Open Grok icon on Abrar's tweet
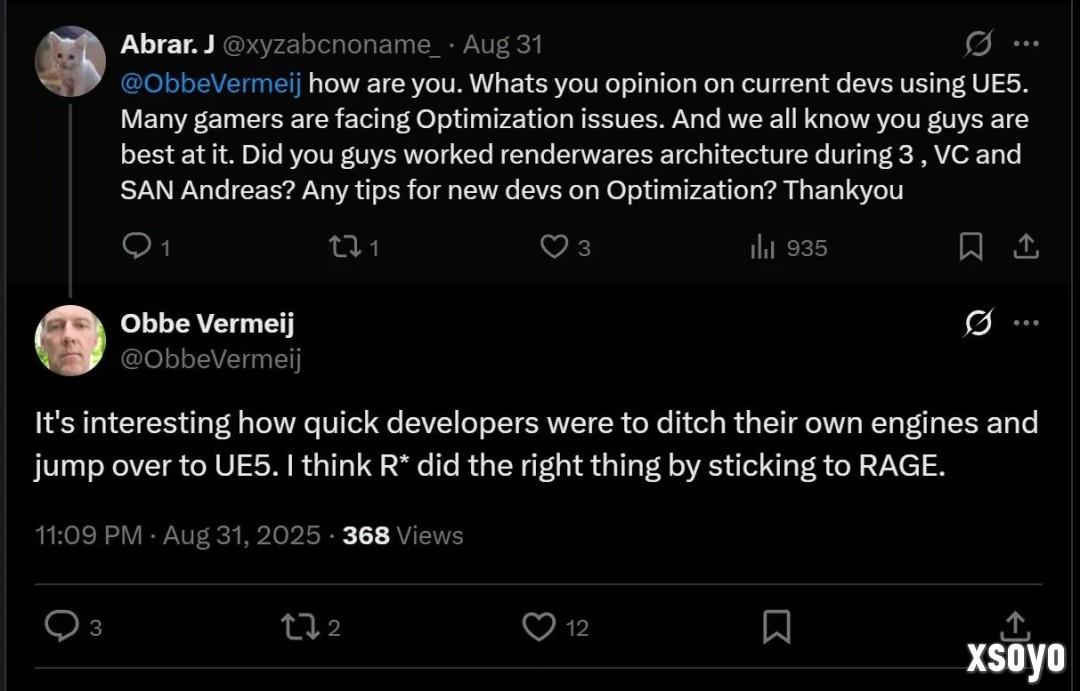This screenshot has width=1080, height=691. click(x=978, y=43)
